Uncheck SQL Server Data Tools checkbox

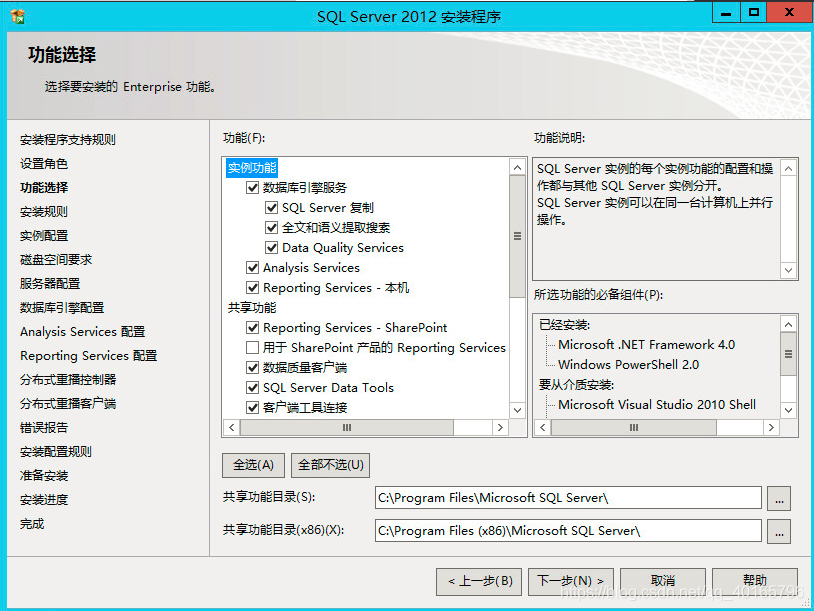[x=252, y=388]
